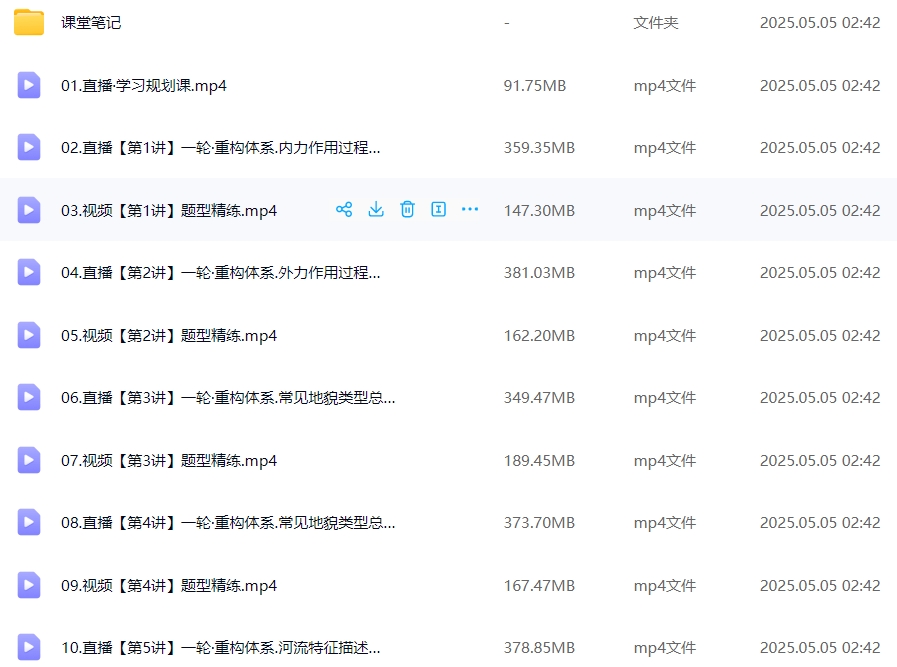Click the type label 文件夹
The height and width of the screenshot is (667, 897).
tap(656, 23)
